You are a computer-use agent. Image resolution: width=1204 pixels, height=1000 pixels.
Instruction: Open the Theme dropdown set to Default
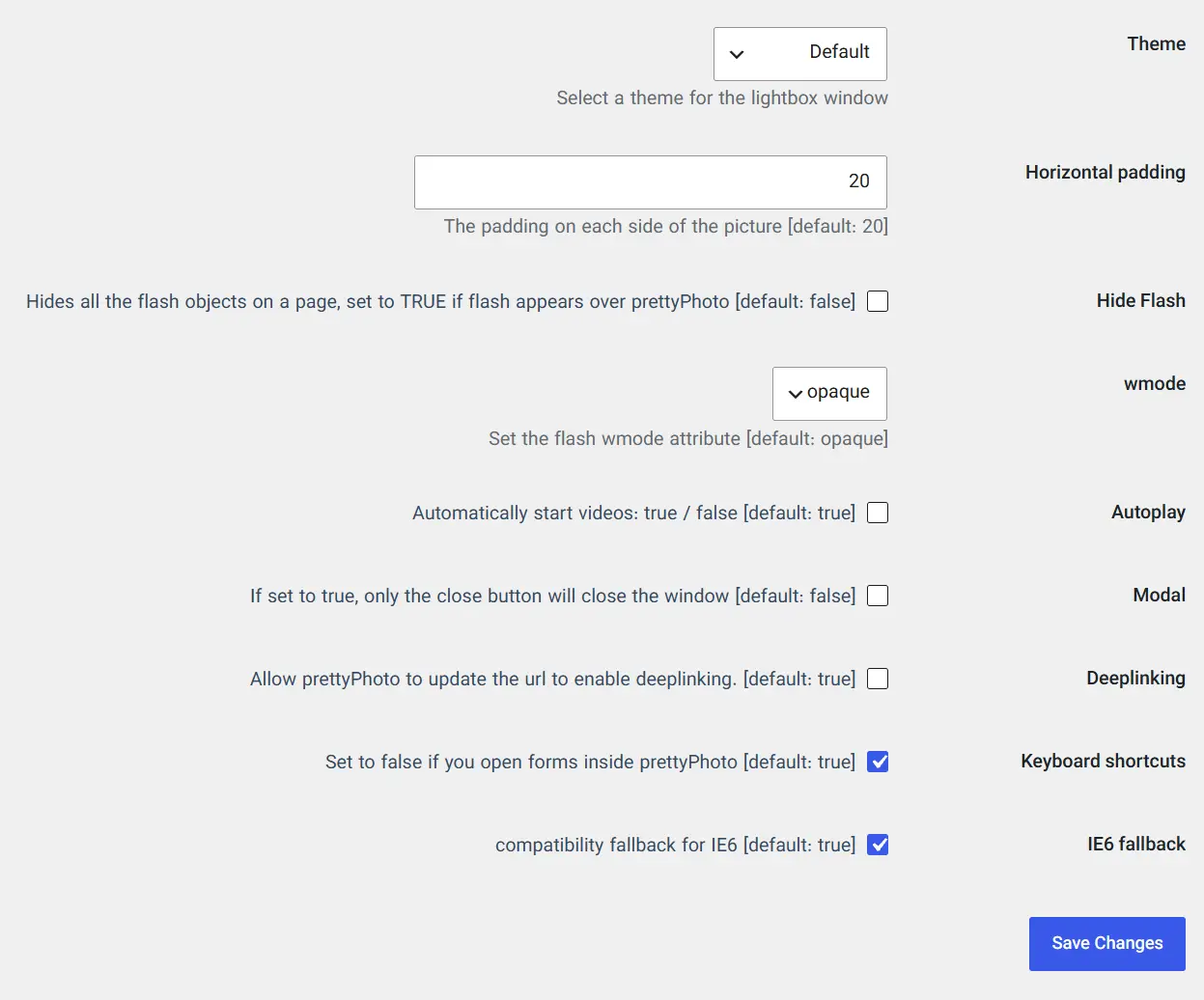tap(800, 54)
